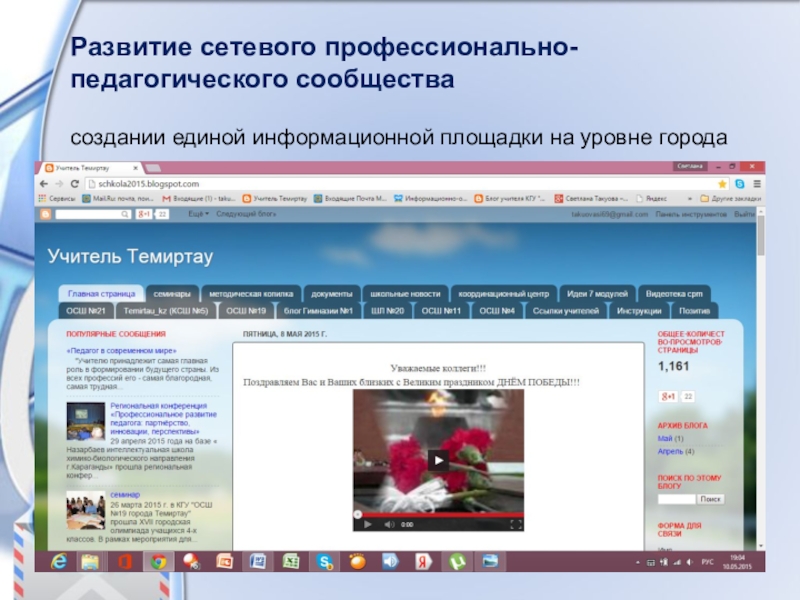
Task: Expand the 'Ещё' dropdown in Blogger navbar
Action: coord(198,214)
